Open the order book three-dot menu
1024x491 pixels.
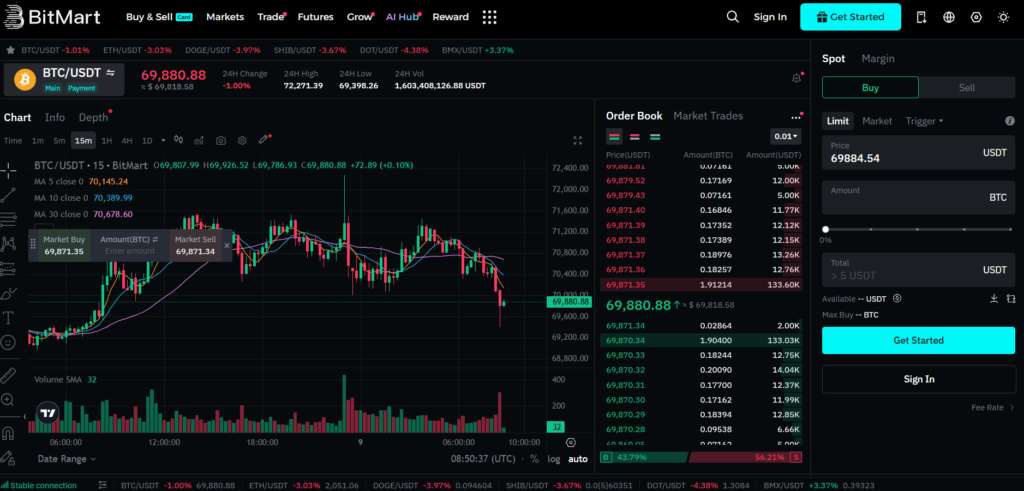pos(795,118)
